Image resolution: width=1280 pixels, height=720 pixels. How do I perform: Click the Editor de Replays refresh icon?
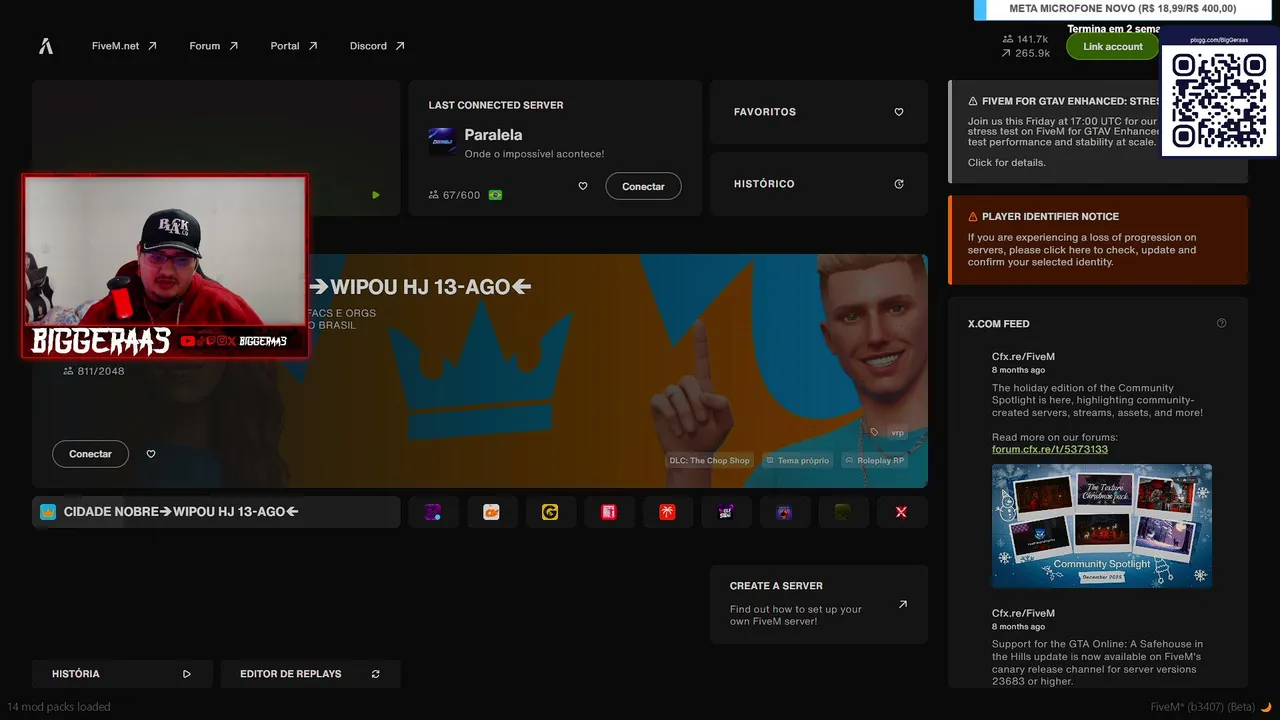point(376,674)
